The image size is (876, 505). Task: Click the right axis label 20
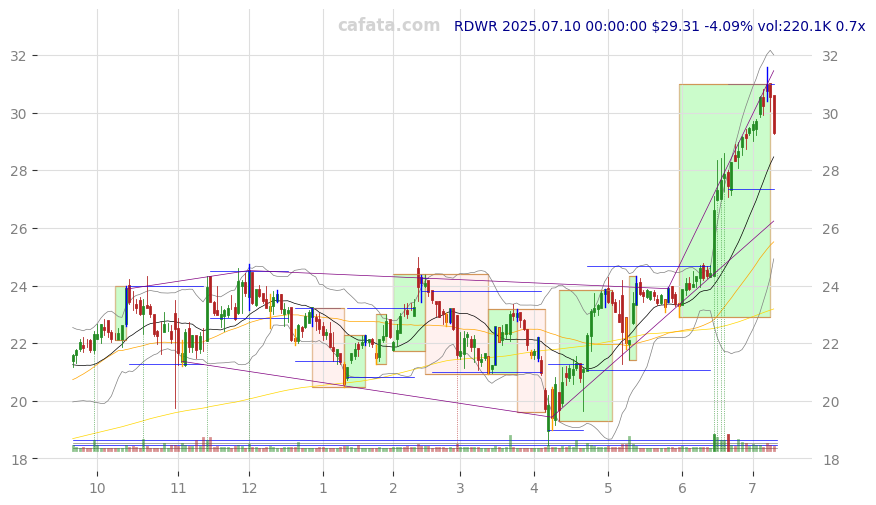click(x=830, y=402)
